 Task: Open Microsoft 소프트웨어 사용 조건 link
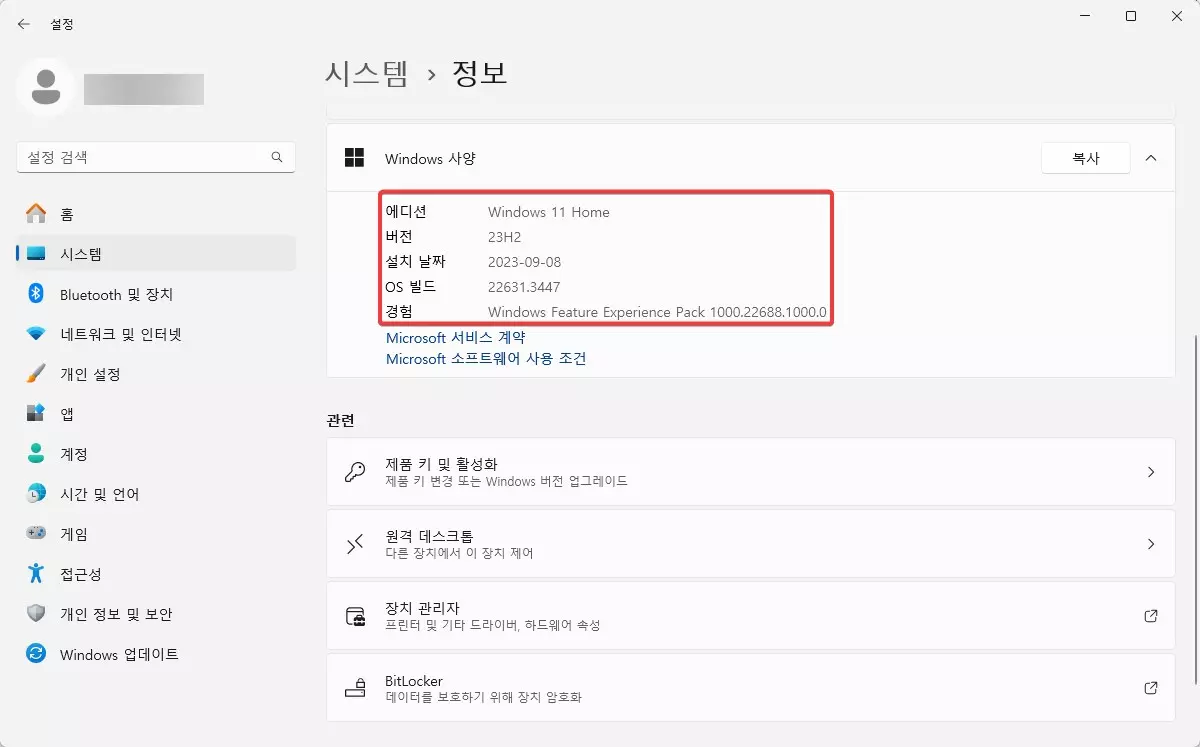(x=486, y=358)
